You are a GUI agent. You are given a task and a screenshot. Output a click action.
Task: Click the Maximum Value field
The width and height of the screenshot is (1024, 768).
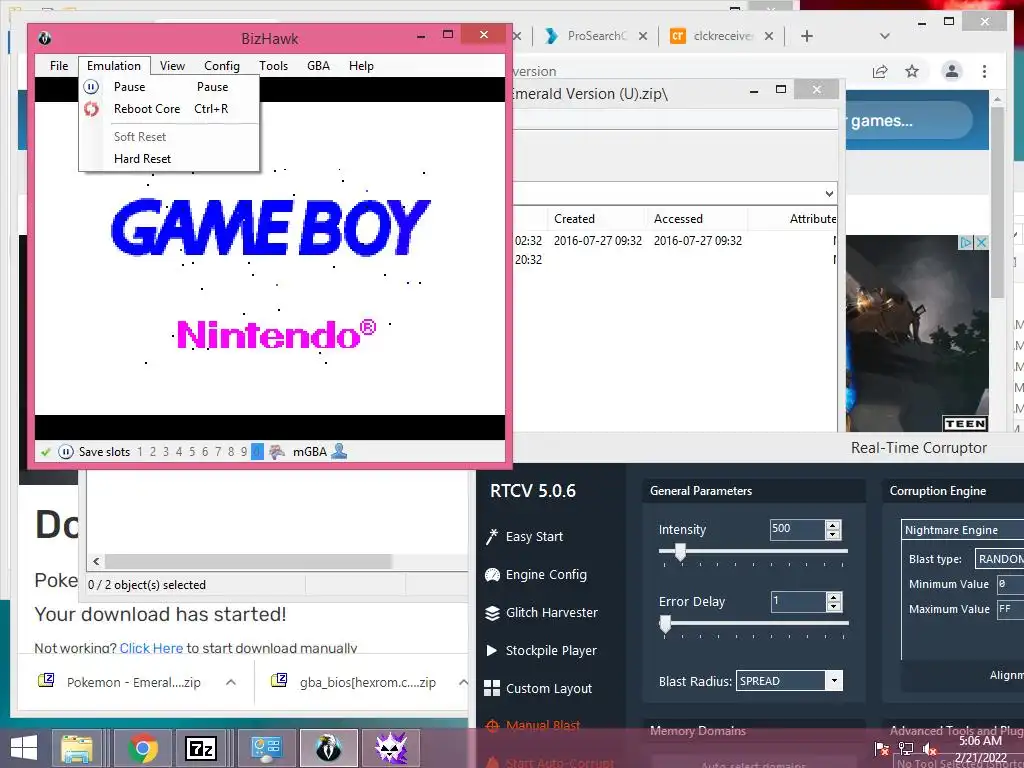pyautogui.click(x=1010, y=609)
